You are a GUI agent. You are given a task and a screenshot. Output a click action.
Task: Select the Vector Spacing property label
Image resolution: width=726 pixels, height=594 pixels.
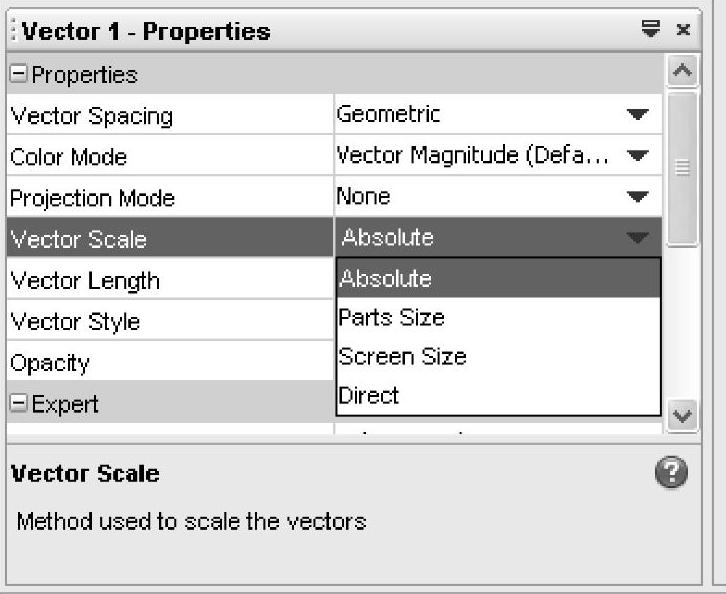92,116
